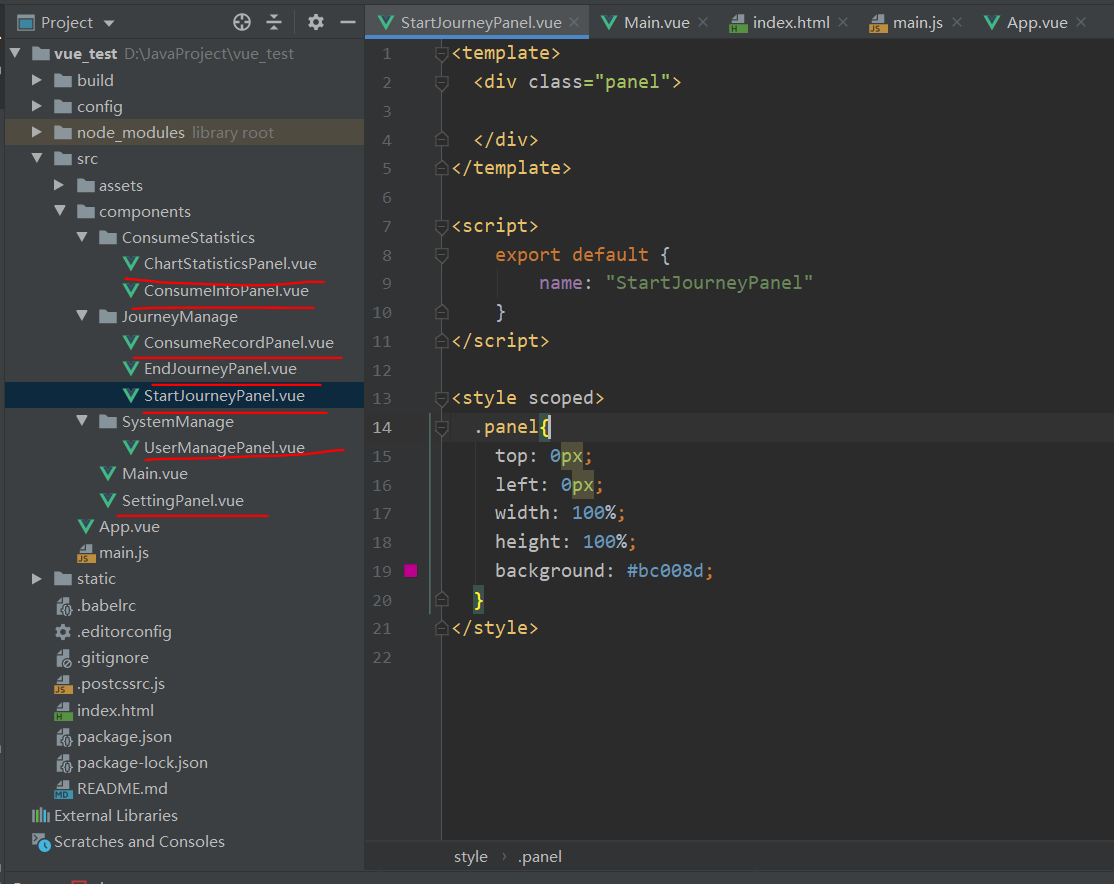Open the Project view dropdown

(109, 23)
